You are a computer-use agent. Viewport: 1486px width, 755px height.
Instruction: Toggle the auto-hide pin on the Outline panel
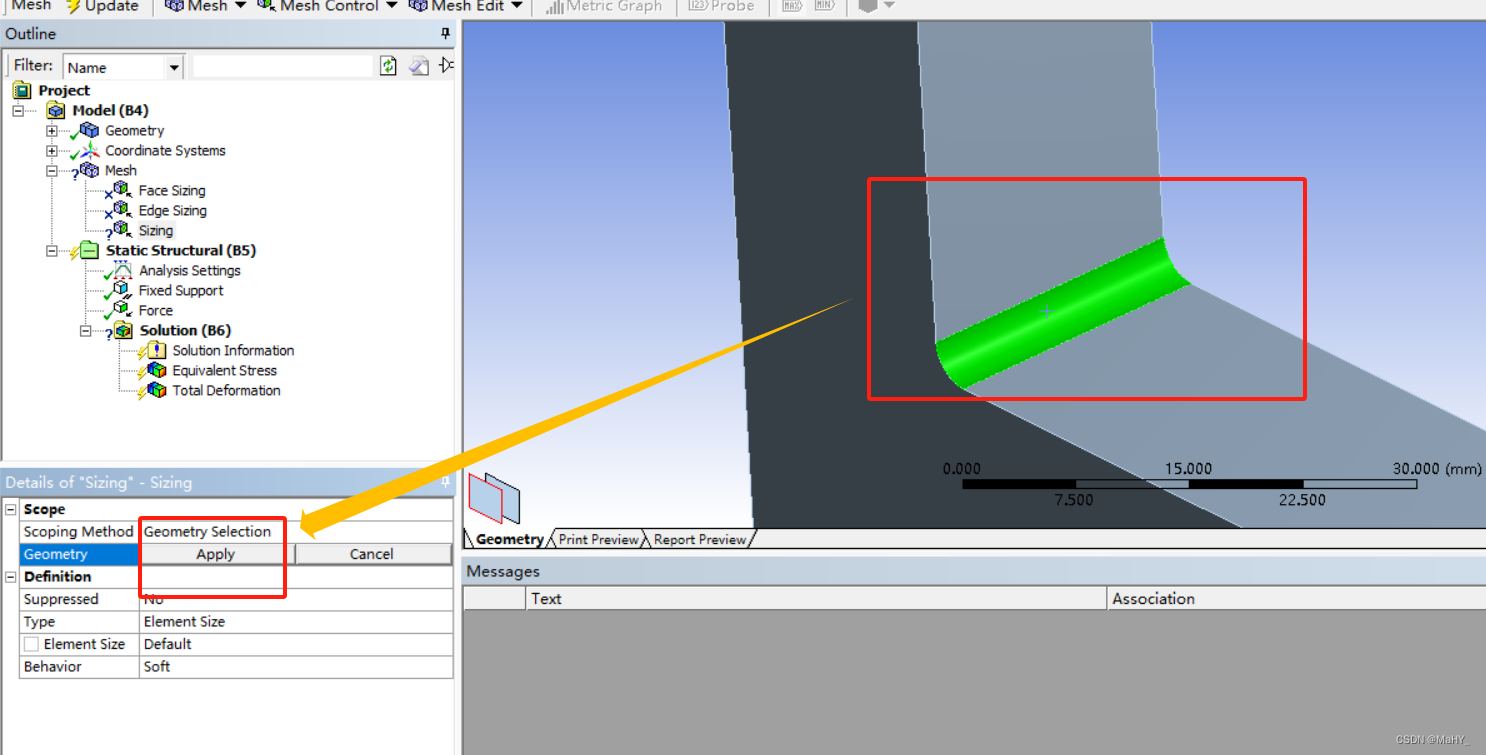click(444, 33)
